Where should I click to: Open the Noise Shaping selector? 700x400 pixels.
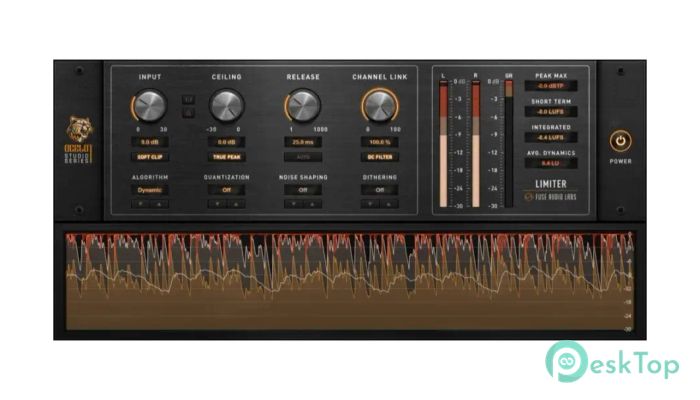pos(302,189)
